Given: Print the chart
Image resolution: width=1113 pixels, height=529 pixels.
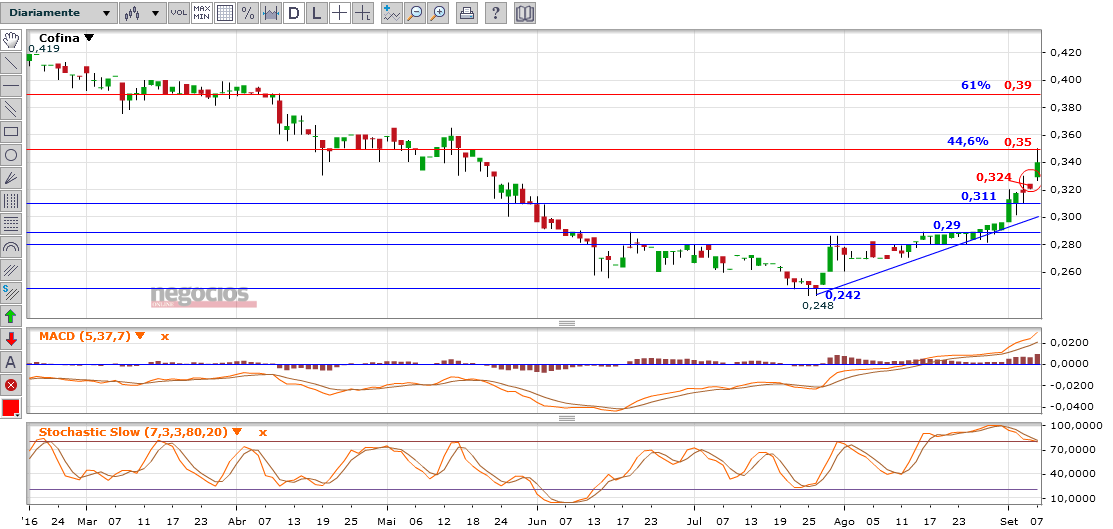Looking at the screenshot, I should [466, 13].
